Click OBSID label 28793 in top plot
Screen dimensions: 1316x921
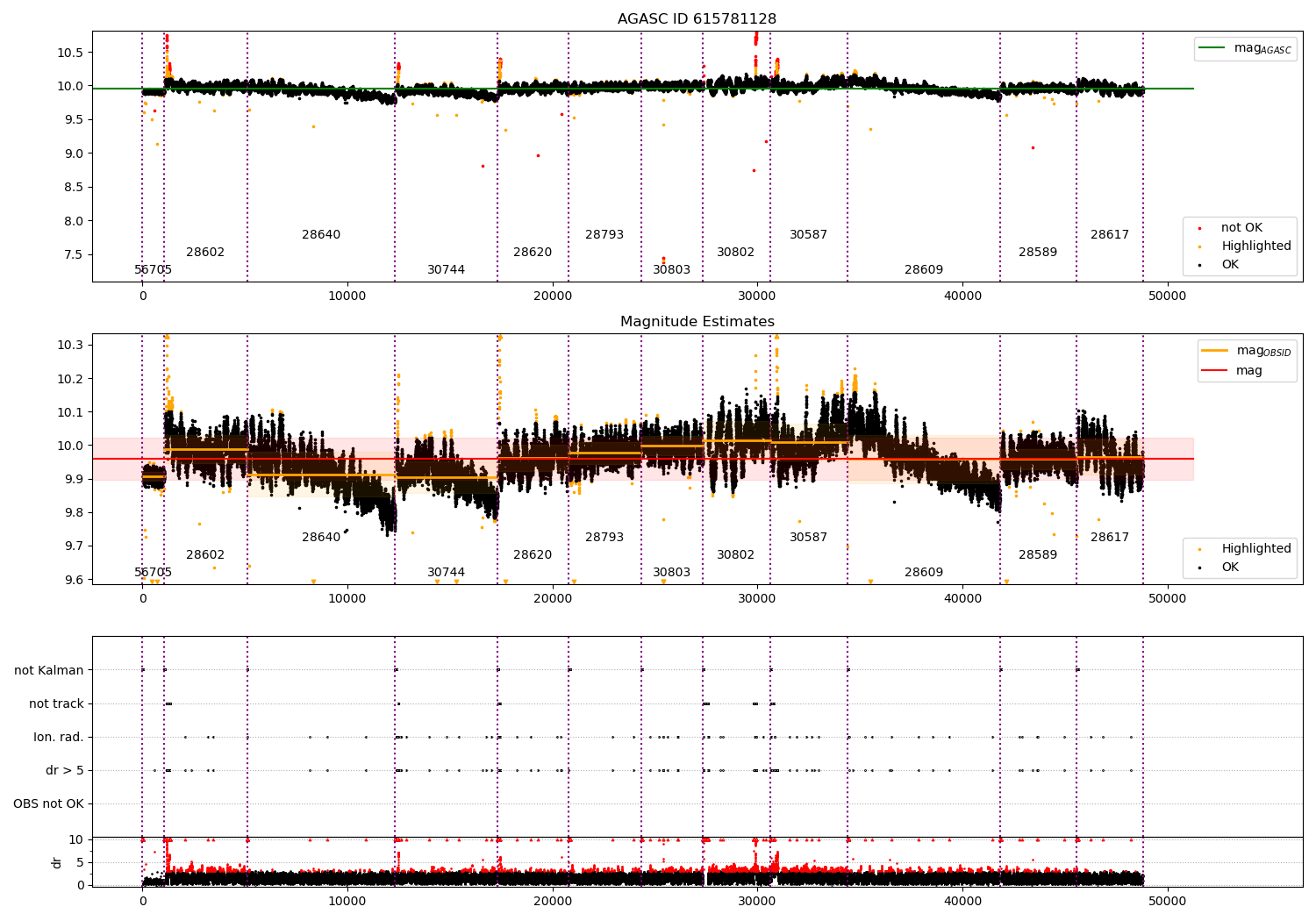[x=604, y=235]
